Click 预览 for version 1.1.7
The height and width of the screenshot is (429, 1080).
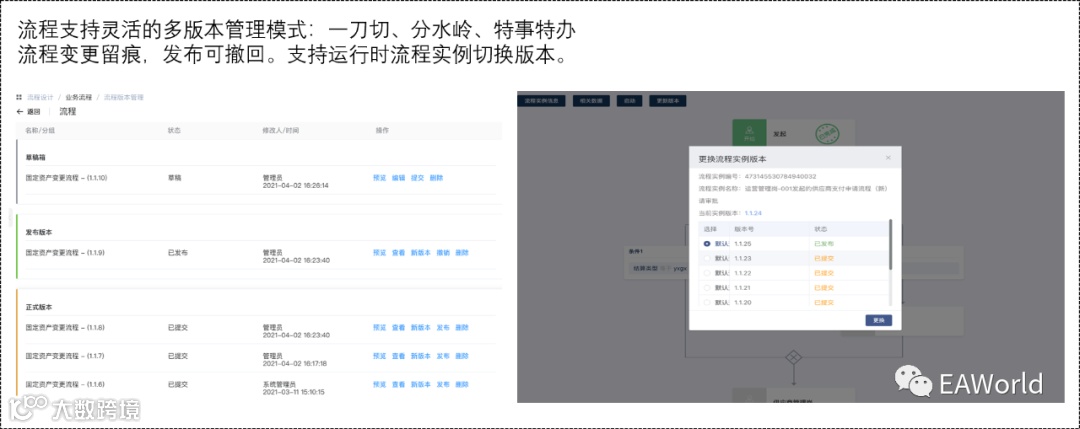[380, 356]
